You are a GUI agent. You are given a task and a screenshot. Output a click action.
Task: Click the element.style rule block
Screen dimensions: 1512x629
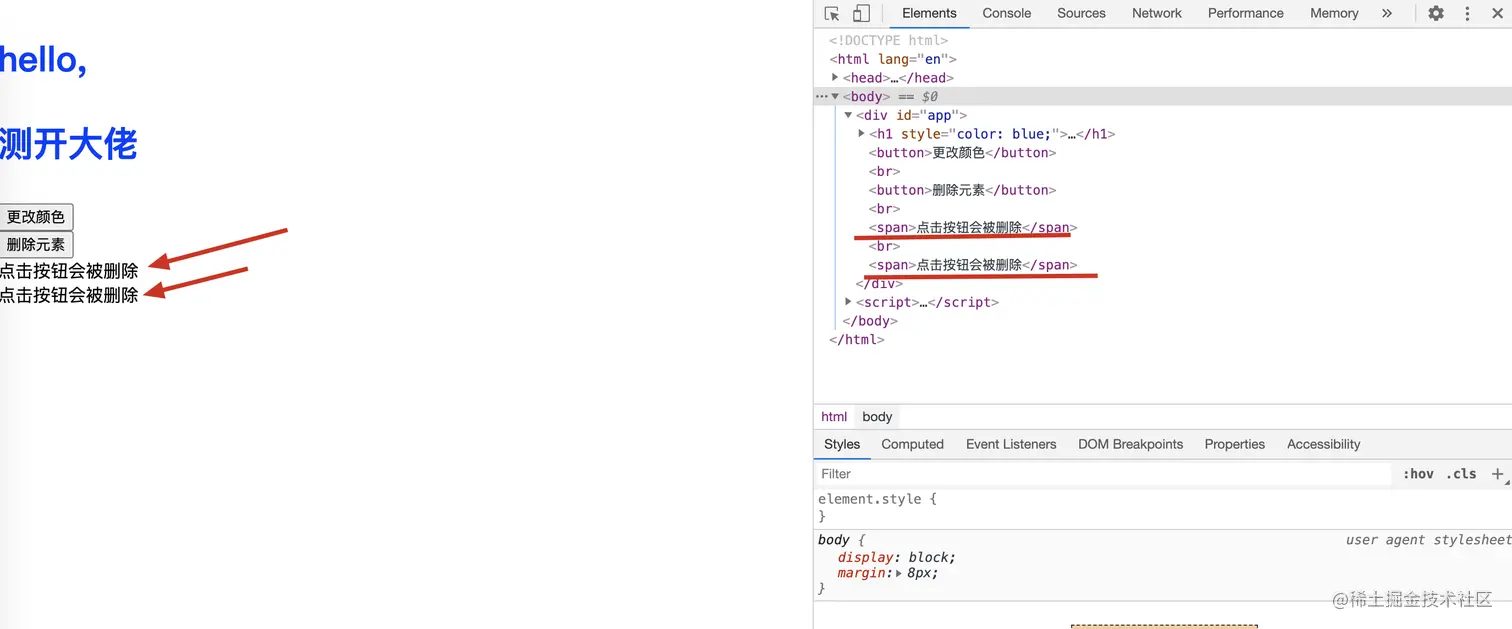pos(1163,507)
